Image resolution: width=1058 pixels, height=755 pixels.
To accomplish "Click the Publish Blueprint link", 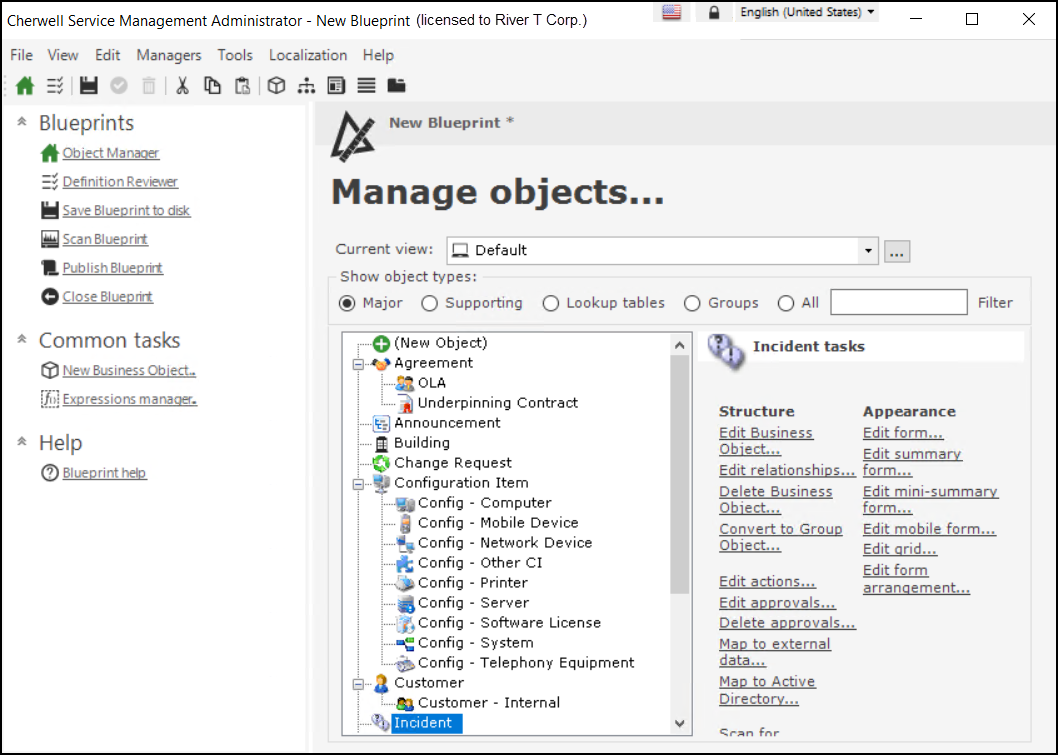I will click(x=113, y=268).
